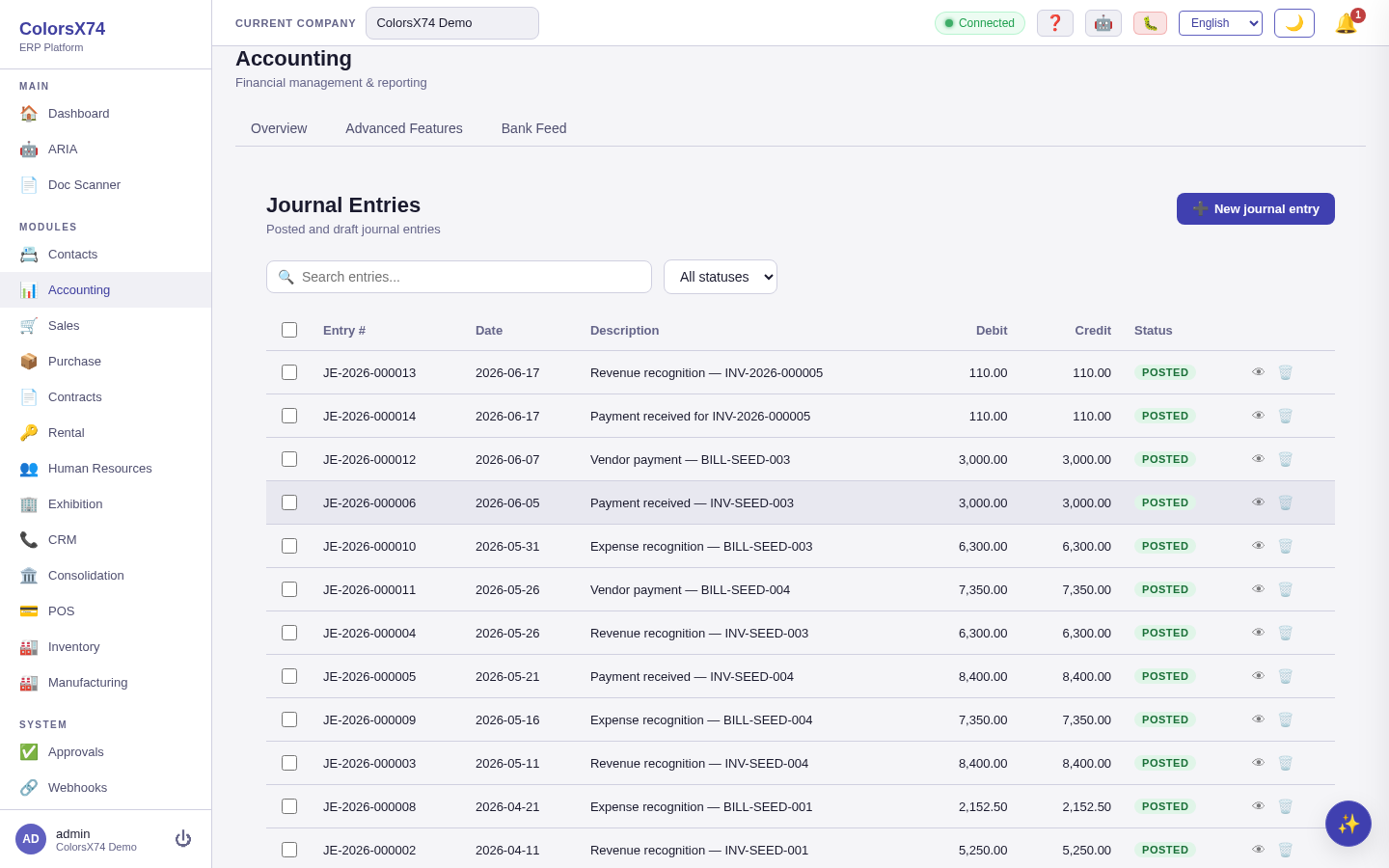The width and height of the screenshot is (1389, 868).
Task: Open Approvals in System section
Action: 106,751
